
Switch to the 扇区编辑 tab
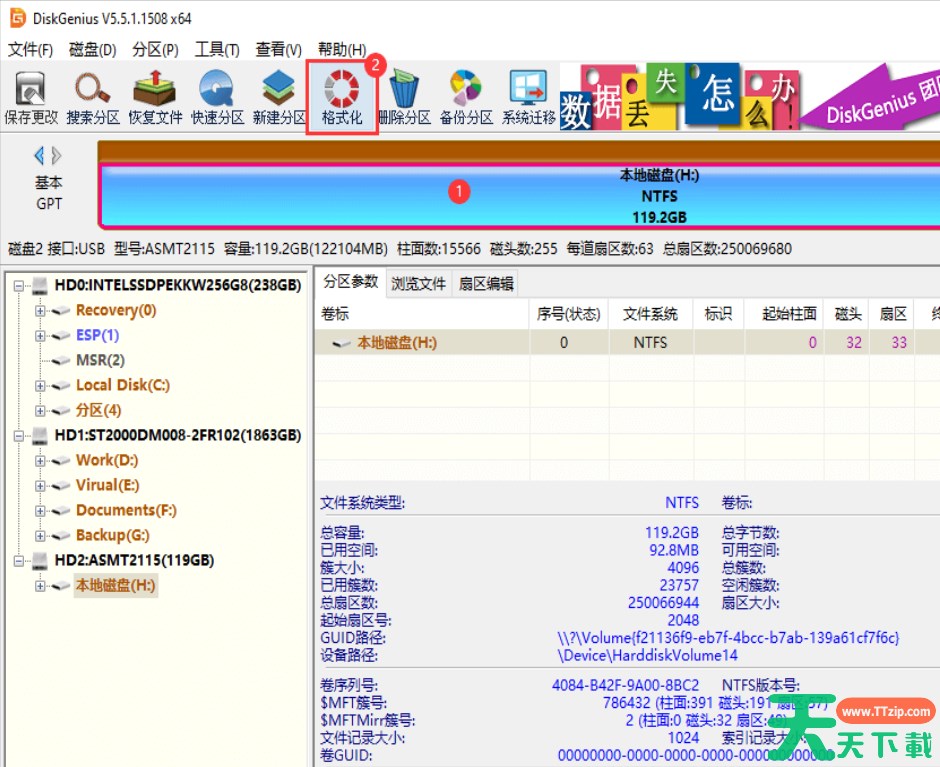486,284
